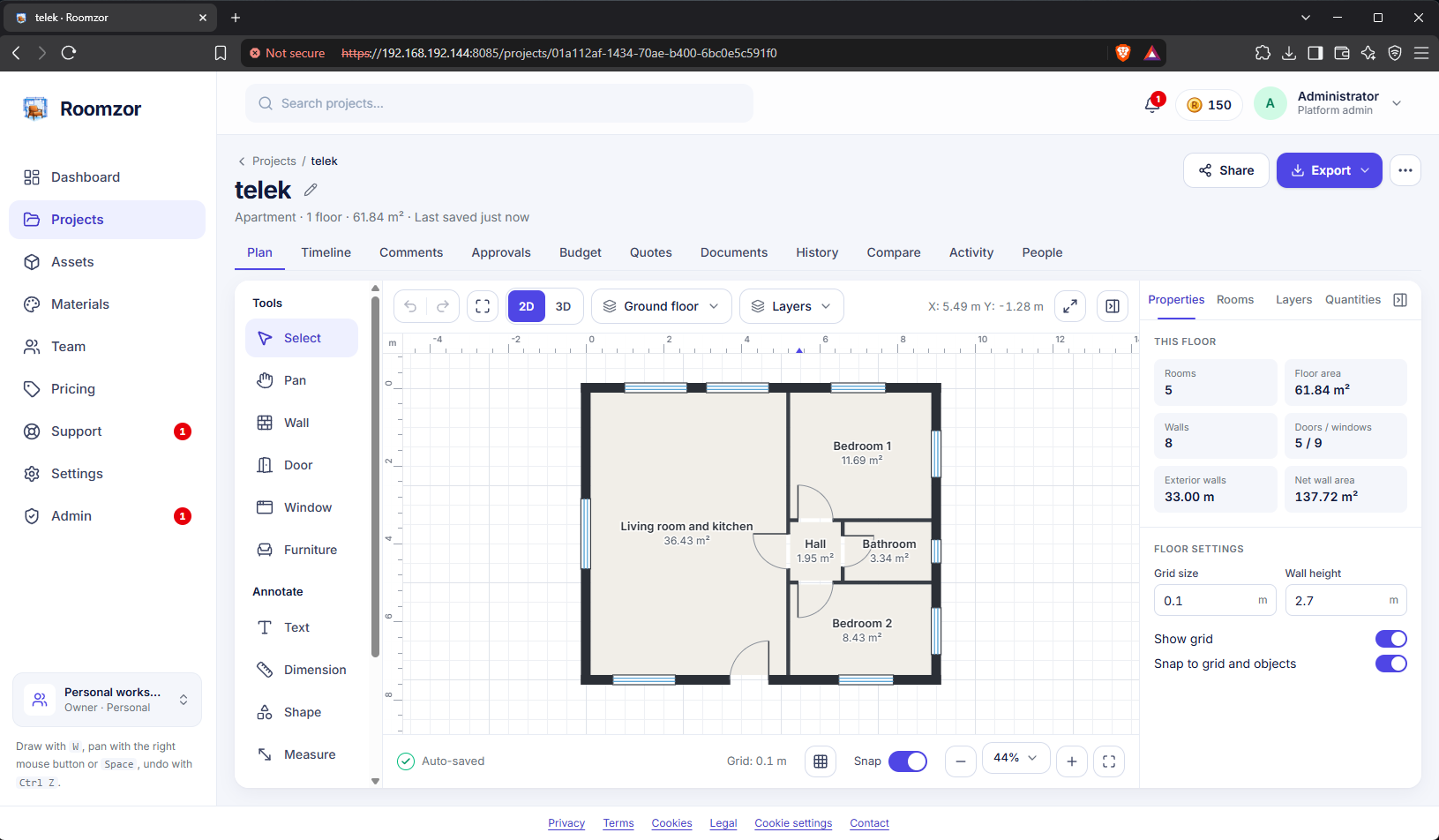Click the grid icon in bottom bar
Viewport: 1439px width, 840px height.
821,761
